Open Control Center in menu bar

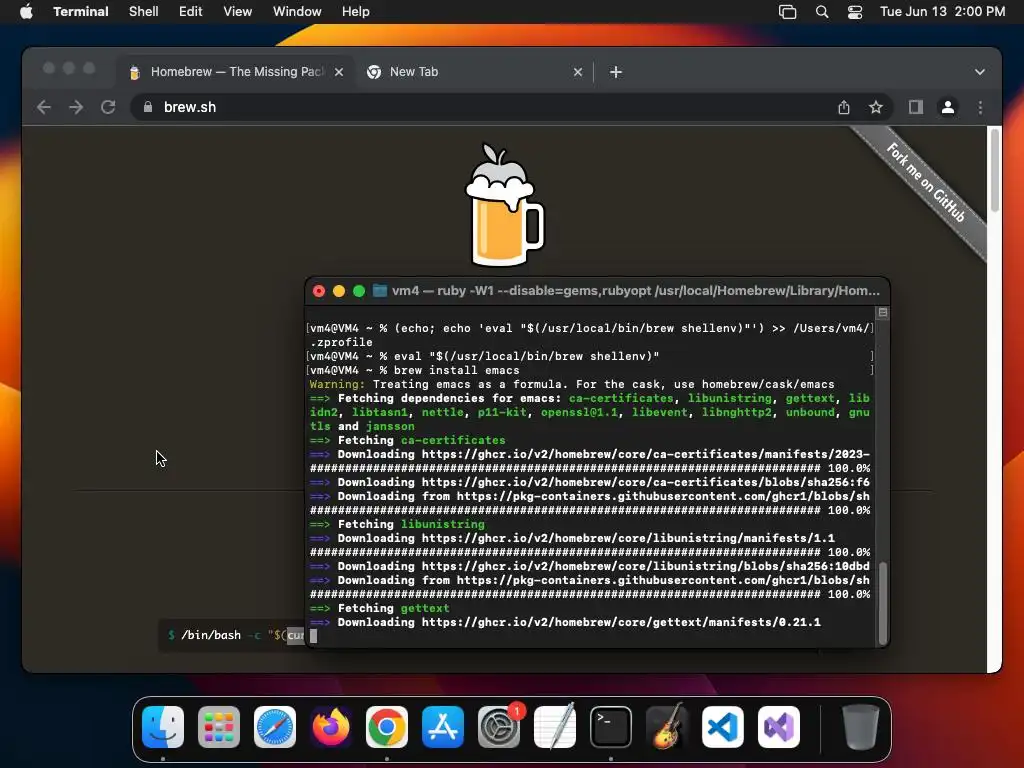[855, 12]
